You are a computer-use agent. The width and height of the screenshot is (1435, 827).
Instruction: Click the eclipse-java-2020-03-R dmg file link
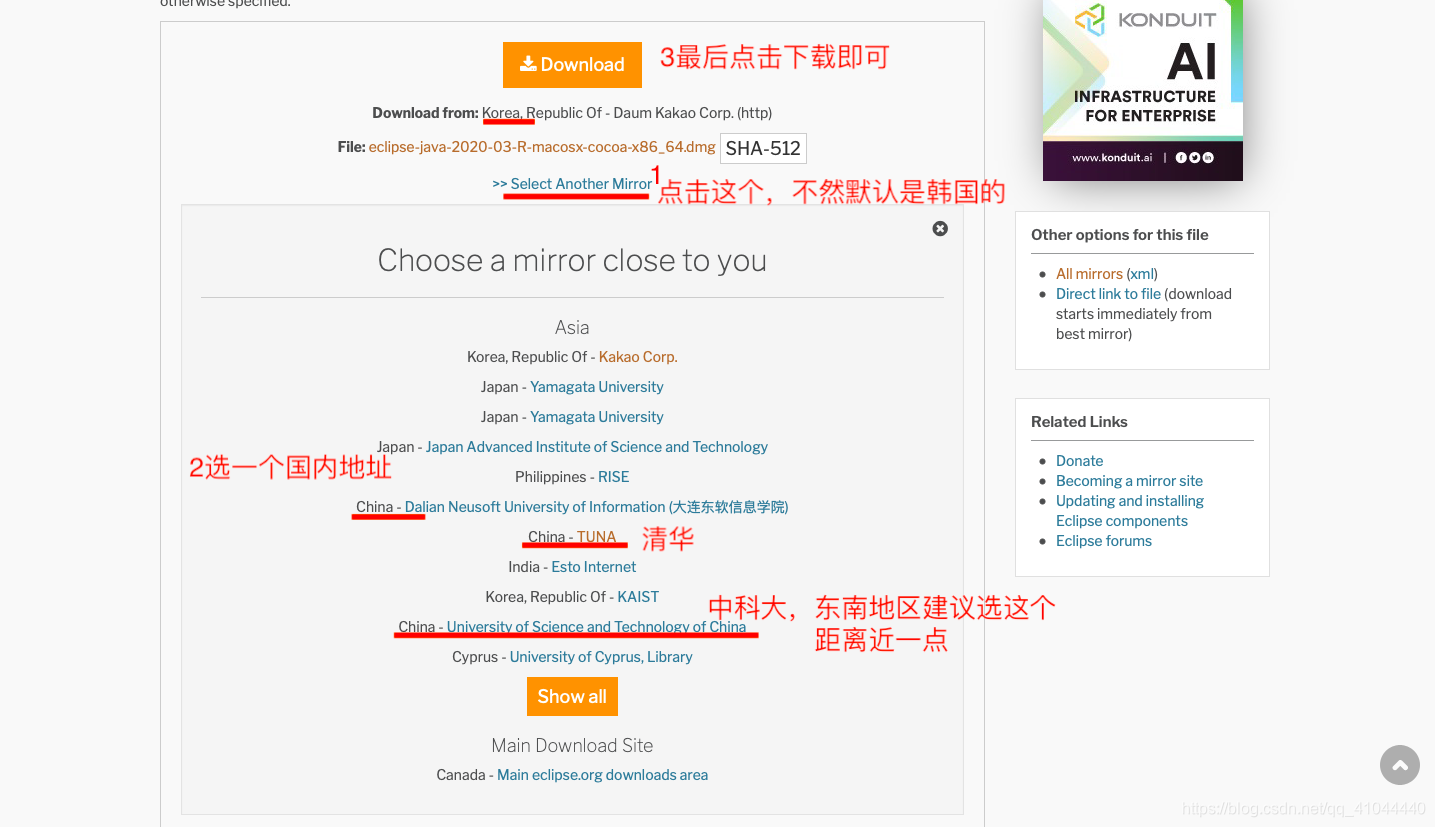542,147
